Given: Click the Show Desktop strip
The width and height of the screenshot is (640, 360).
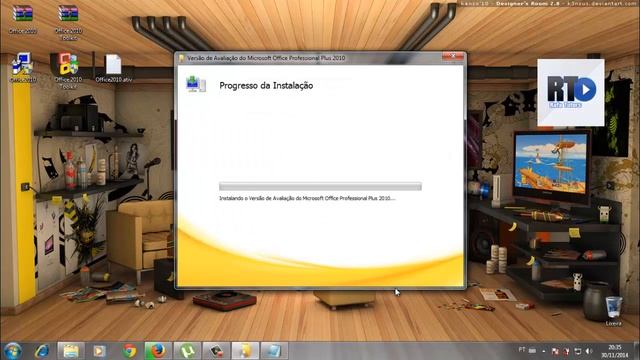Looking at the screenshot, I should [637, 351].
